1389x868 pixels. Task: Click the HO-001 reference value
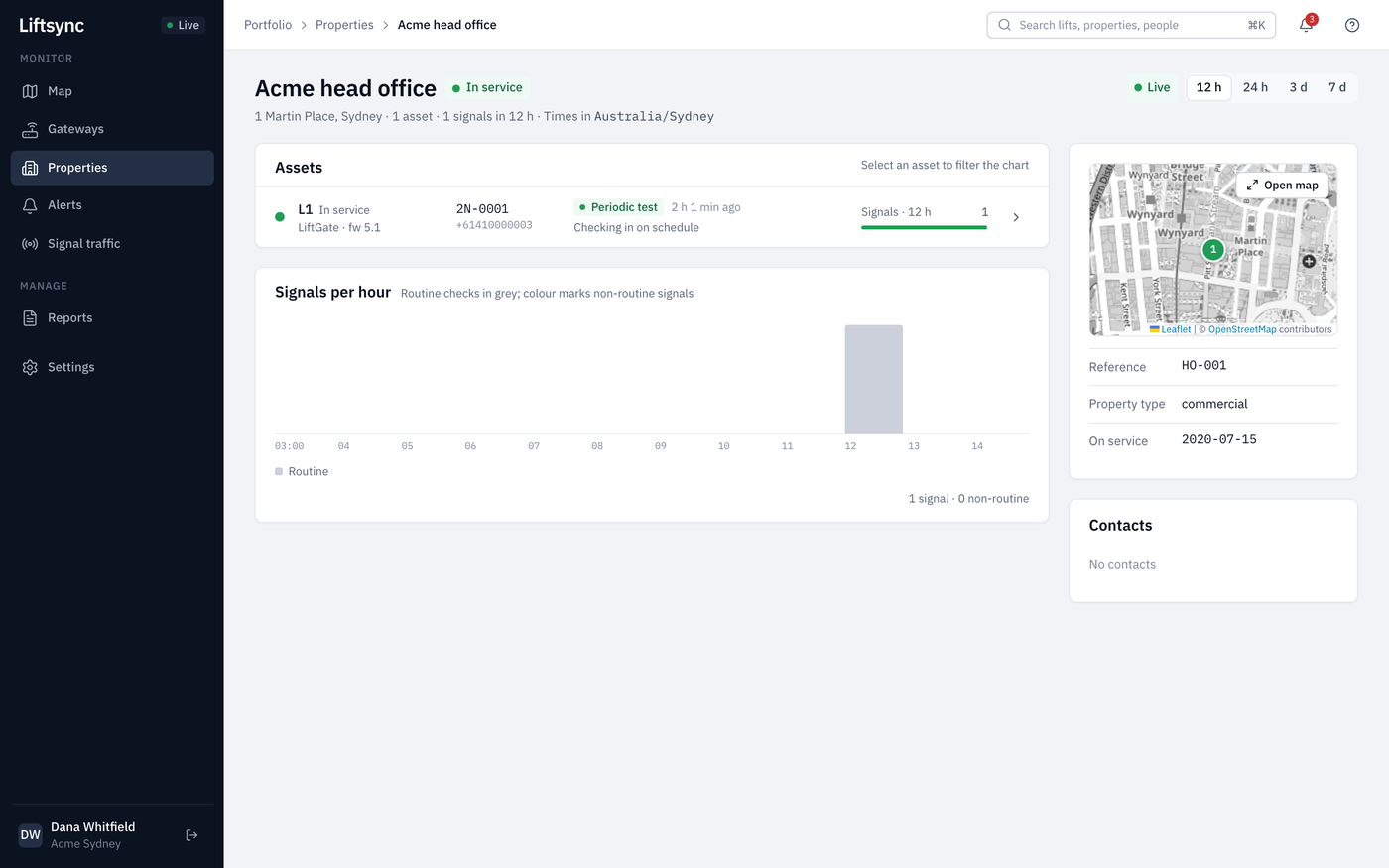[1203, 365]
